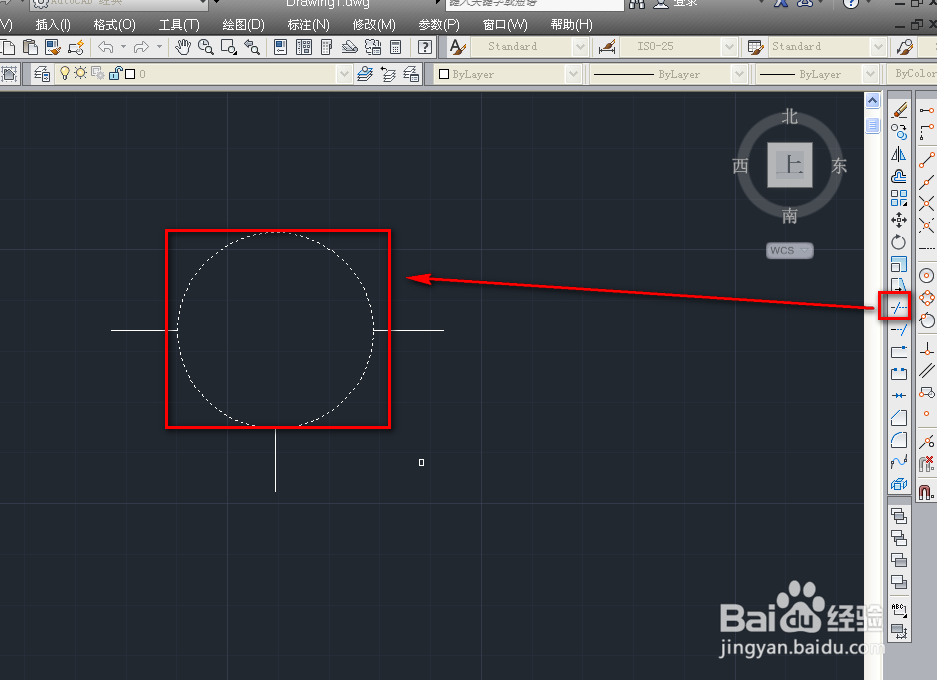Toggle Snap to Tangent object snap

tap(926, 320)
